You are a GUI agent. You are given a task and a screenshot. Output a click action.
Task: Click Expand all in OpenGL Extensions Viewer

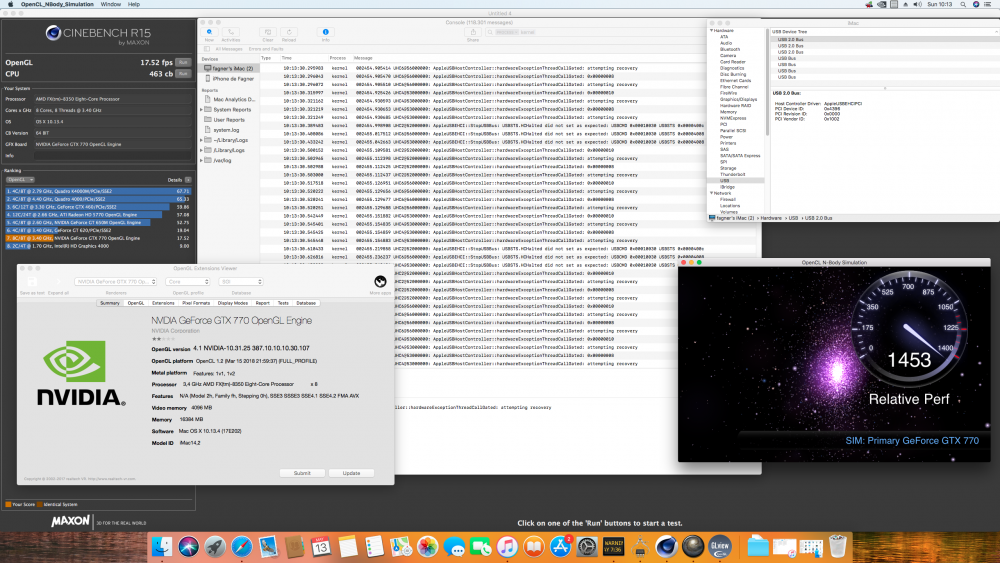tap(58, 282)
